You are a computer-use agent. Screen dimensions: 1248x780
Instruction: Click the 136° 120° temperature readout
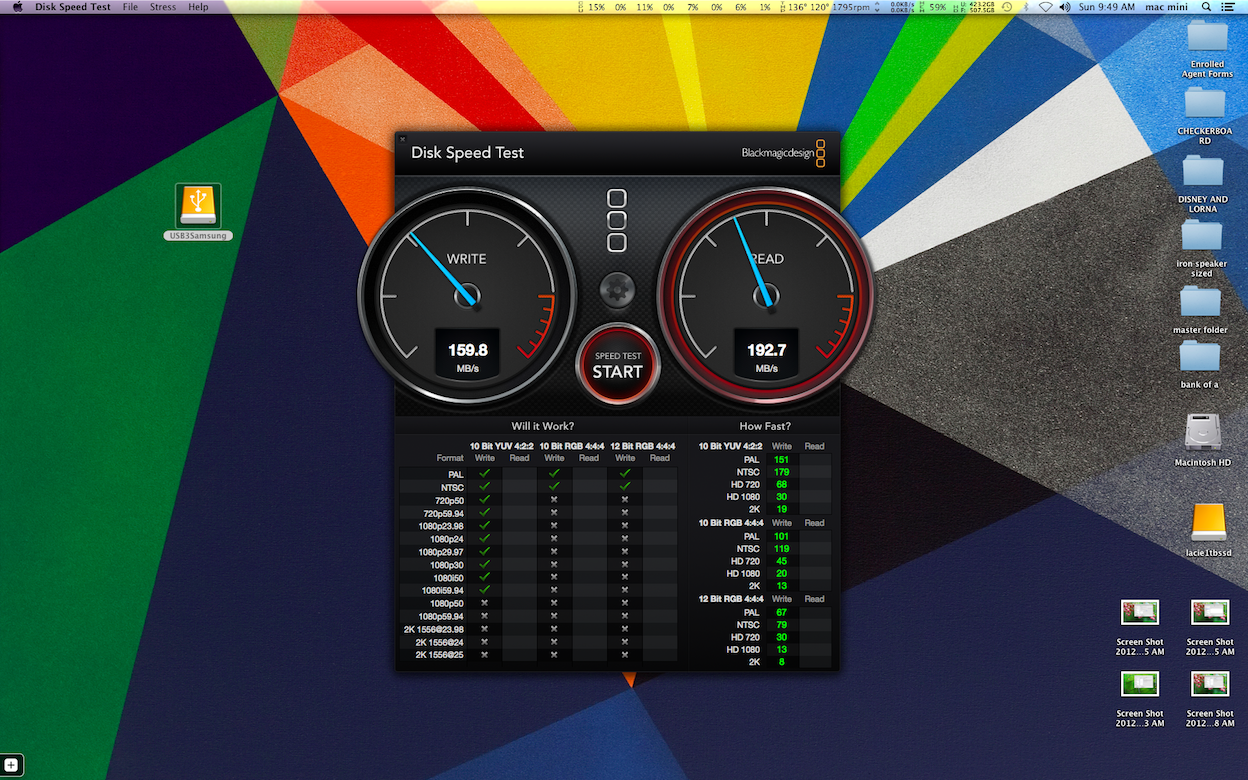coord(810,7)
